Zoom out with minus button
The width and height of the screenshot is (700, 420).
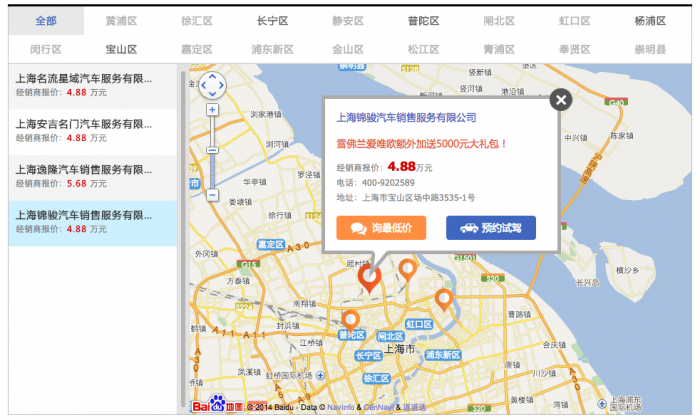[212, 195]
